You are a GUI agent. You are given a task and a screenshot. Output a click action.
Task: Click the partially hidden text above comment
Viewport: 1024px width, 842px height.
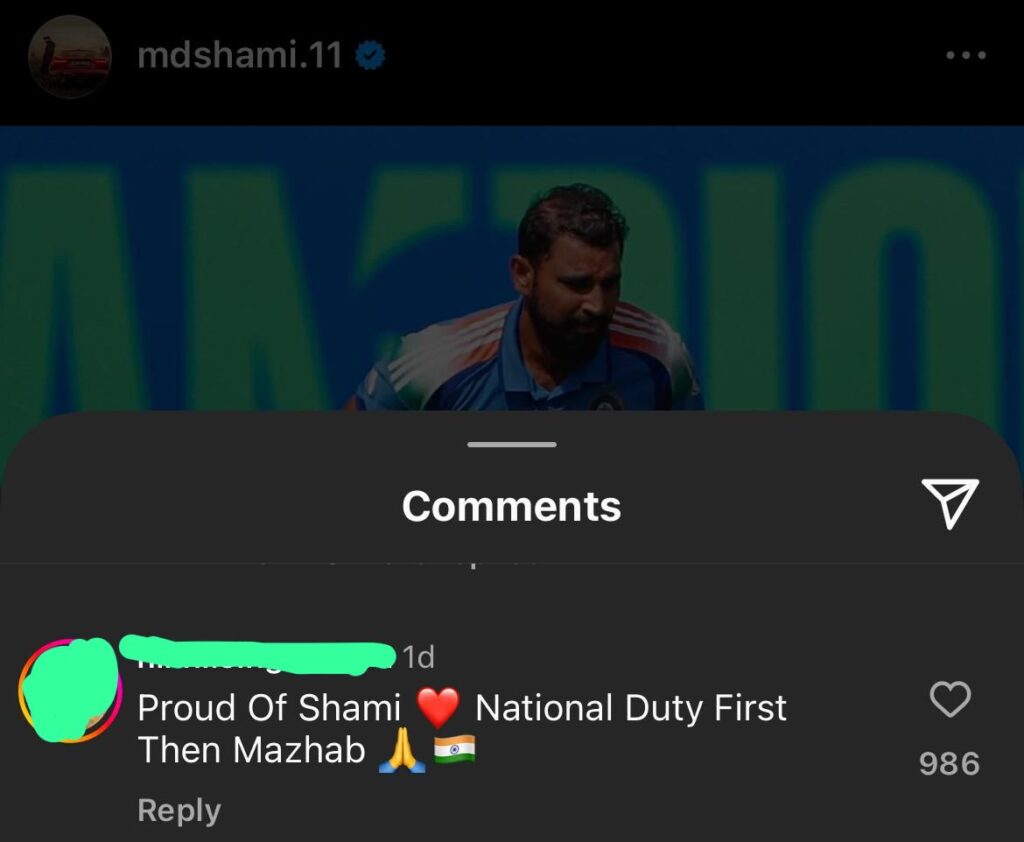tap(398, 562)
